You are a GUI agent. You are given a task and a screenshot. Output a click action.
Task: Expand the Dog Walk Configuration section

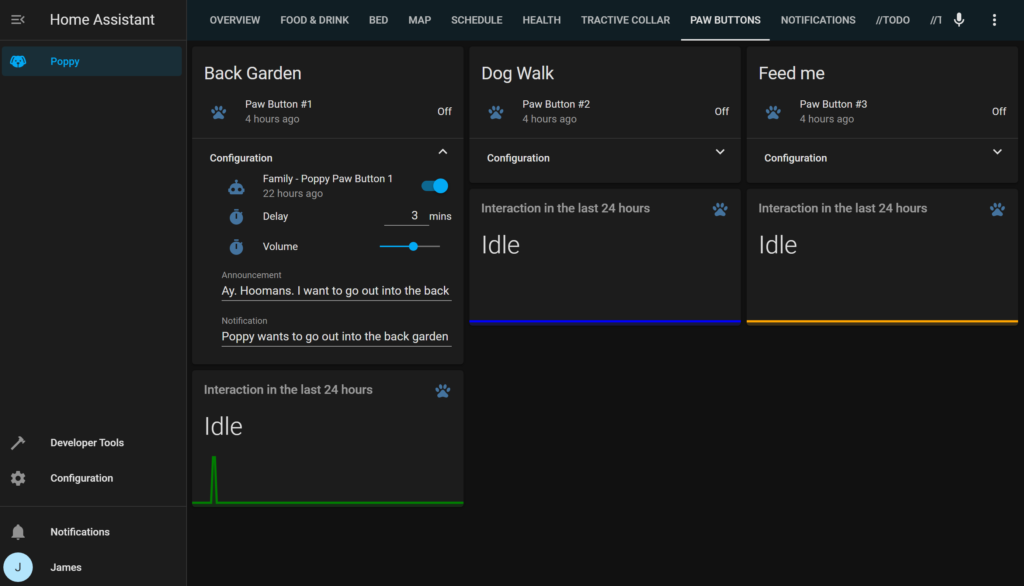(720, 153)
